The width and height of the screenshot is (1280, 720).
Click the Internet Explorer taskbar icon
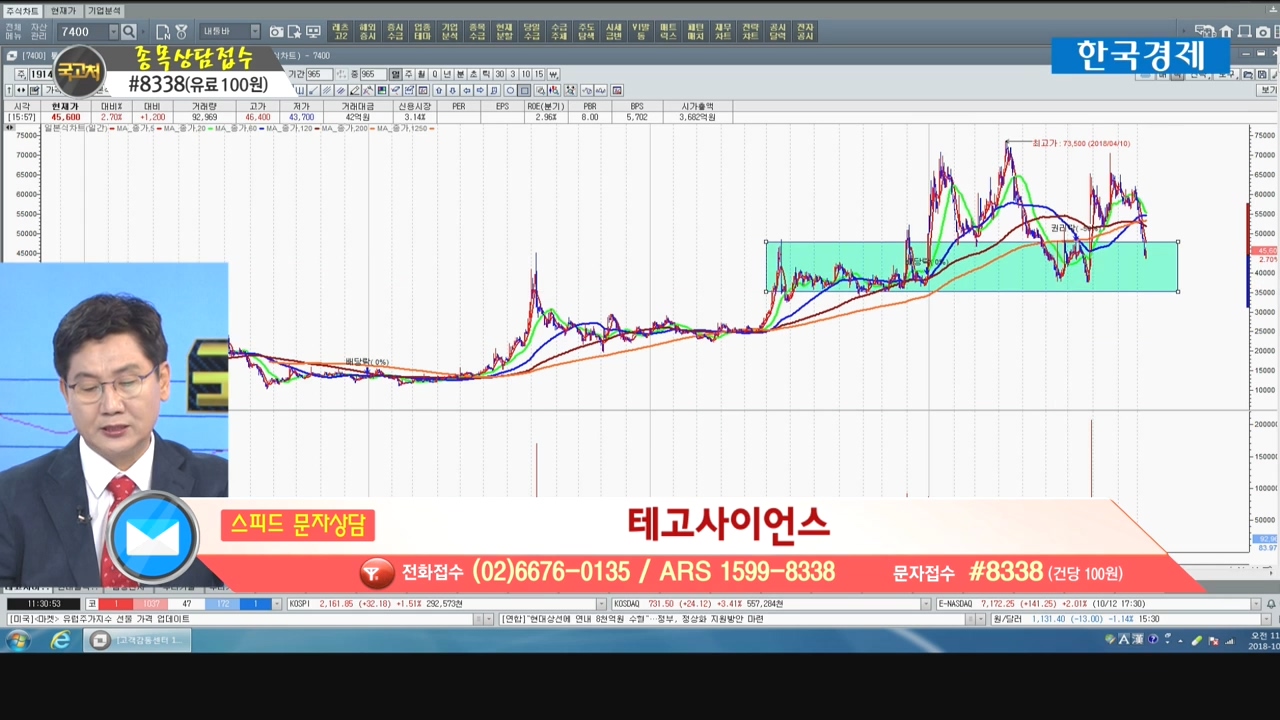(x=61, y=640)
